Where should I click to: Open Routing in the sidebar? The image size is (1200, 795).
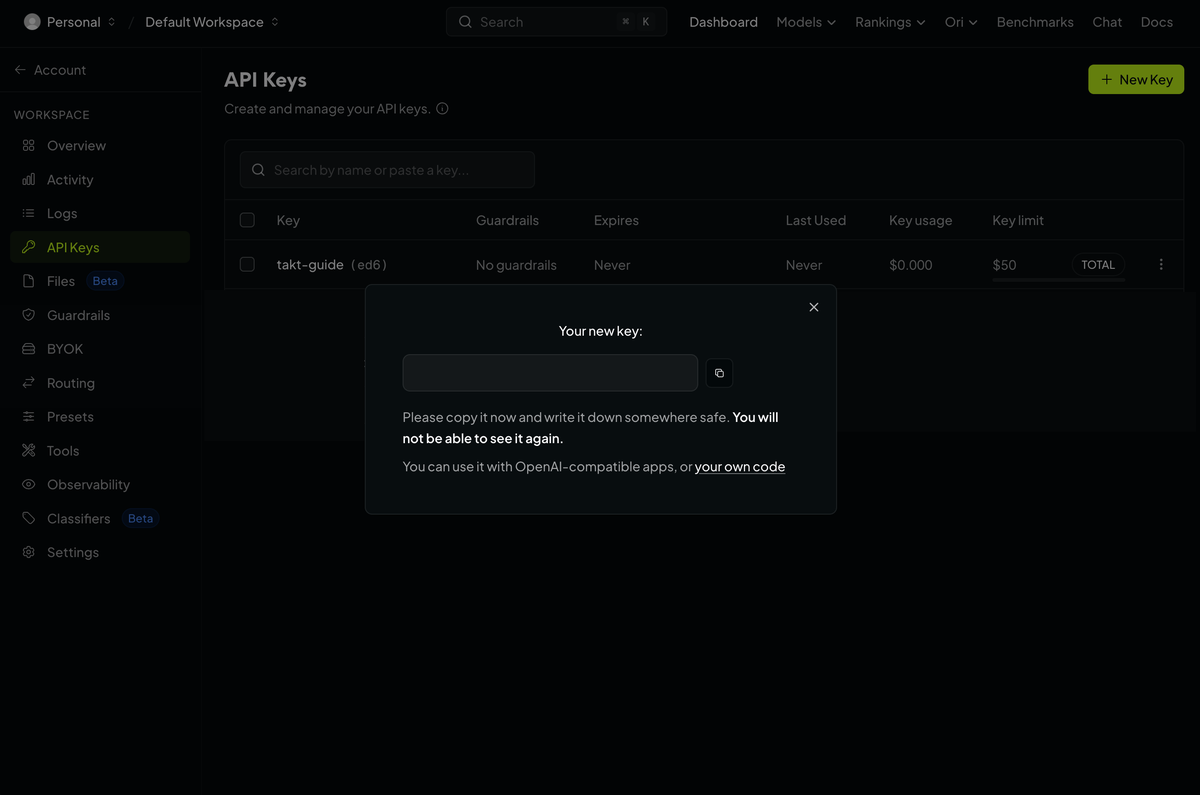tap(100, 383)
